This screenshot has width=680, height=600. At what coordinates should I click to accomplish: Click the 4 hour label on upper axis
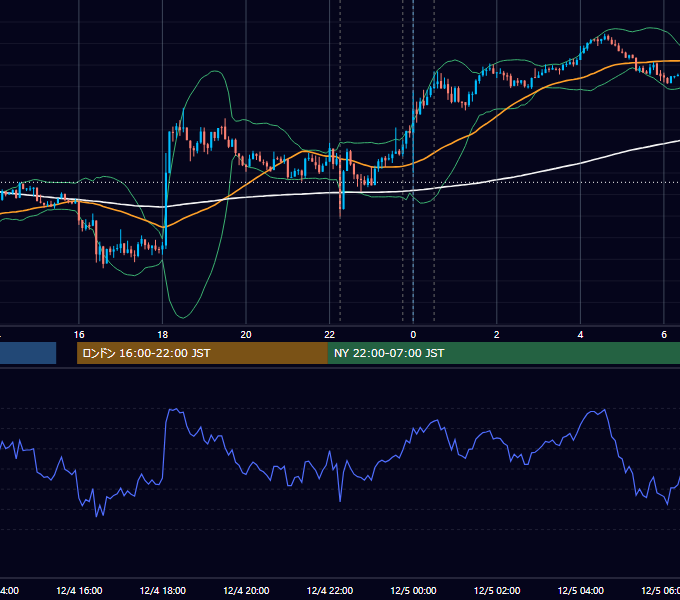(x=580, y=335)
